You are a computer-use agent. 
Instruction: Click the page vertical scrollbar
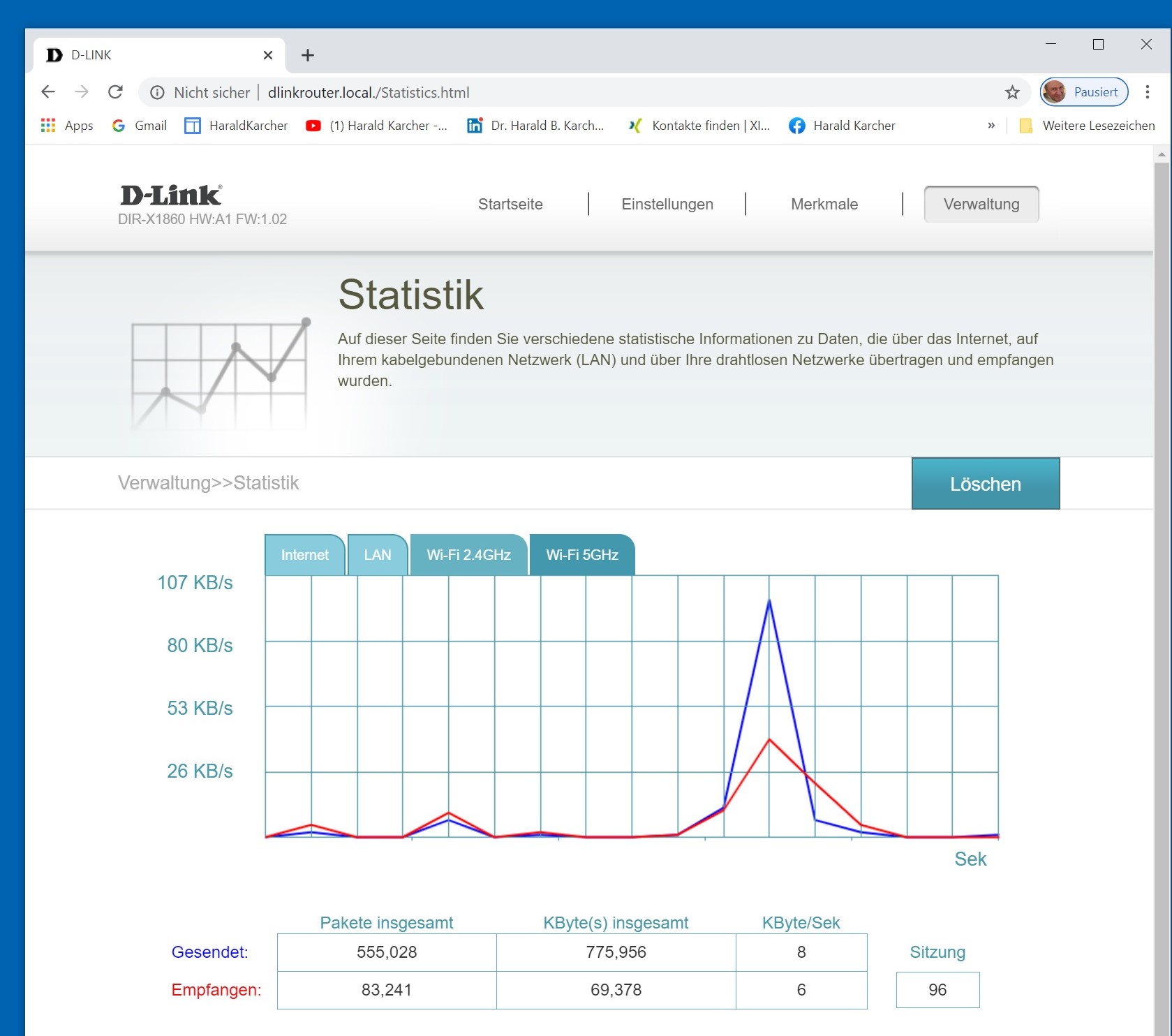tap(1162, 599)
